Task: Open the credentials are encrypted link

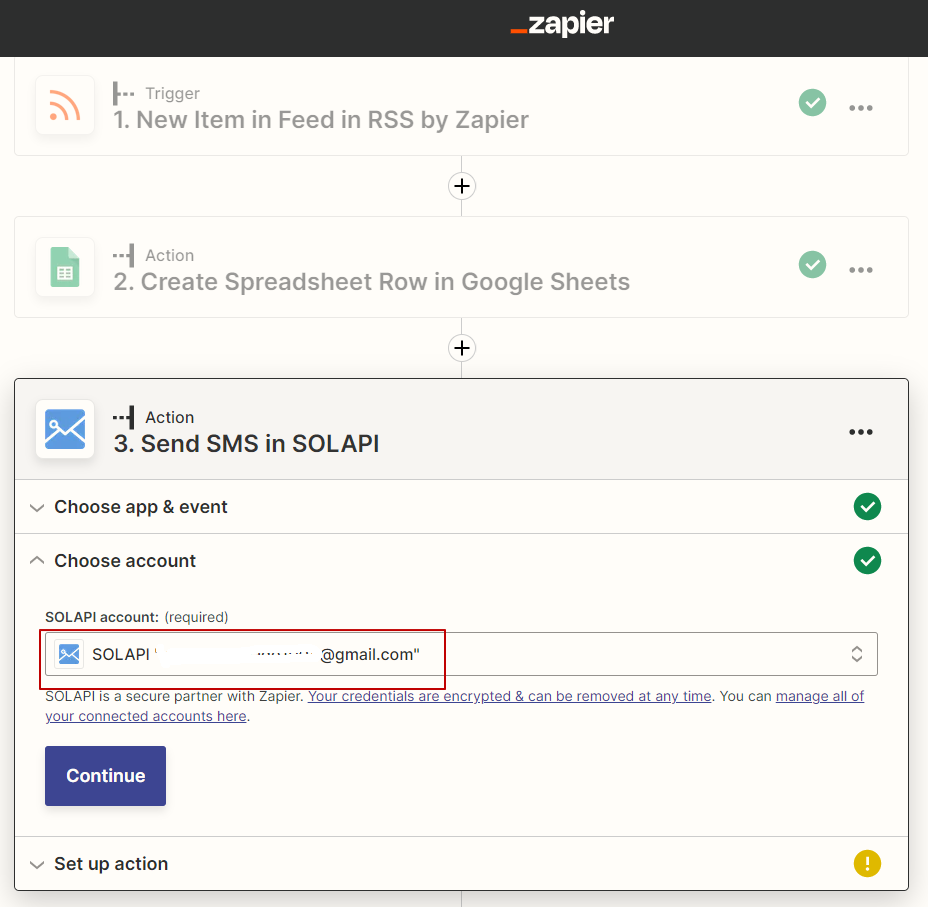Action: 510,696
